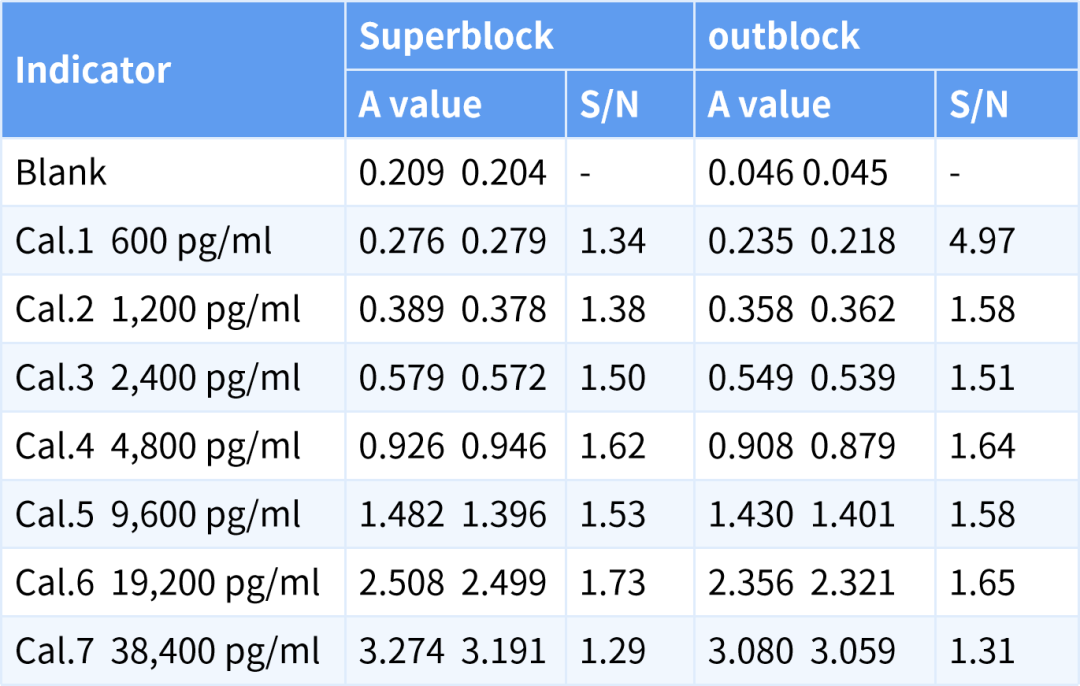Click Cal.6 19,200 pg/ml row label

[167, 582]
